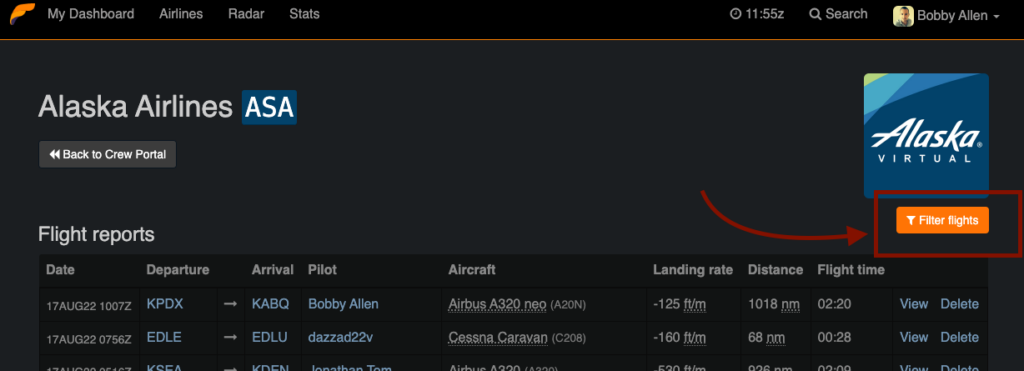
Task: Click the 11:55z clock indicator
Action: 757,14
